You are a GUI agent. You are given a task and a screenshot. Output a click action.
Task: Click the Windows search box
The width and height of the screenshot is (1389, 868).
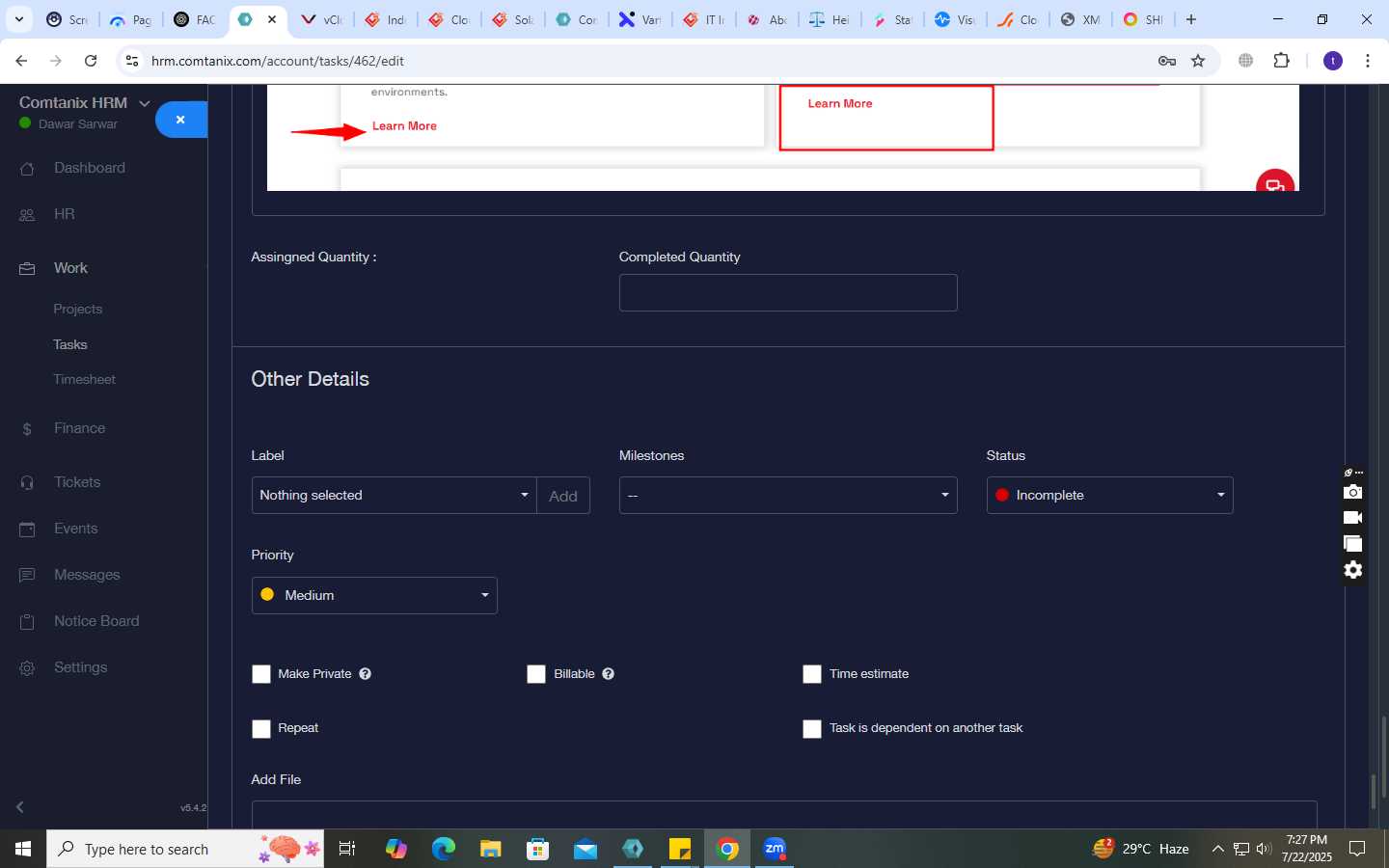[x=185, y=849]
